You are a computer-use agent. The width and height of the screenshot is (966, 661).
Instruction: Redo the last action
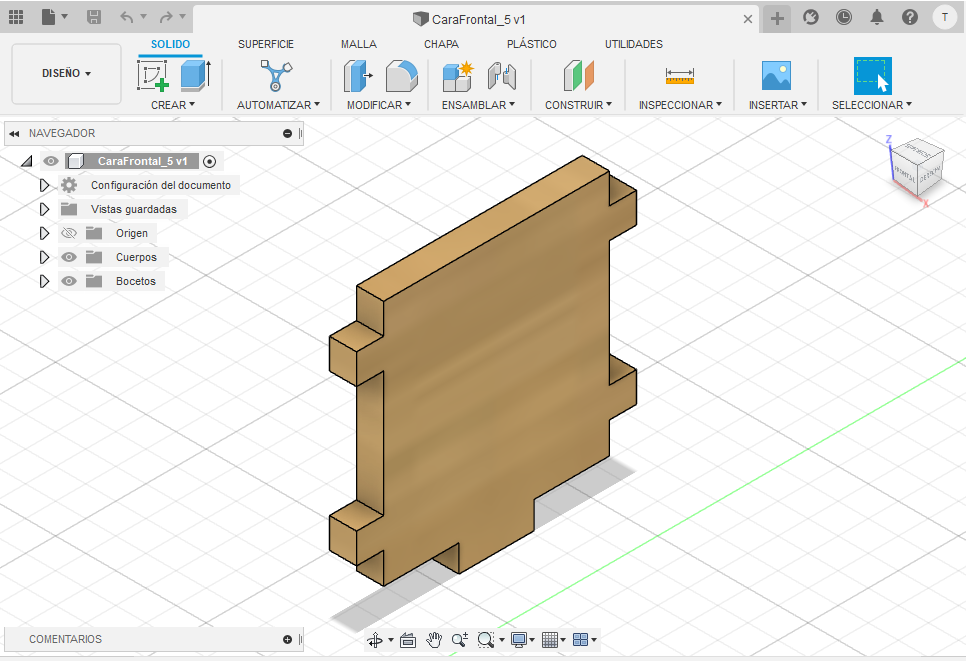coord(166,17)
